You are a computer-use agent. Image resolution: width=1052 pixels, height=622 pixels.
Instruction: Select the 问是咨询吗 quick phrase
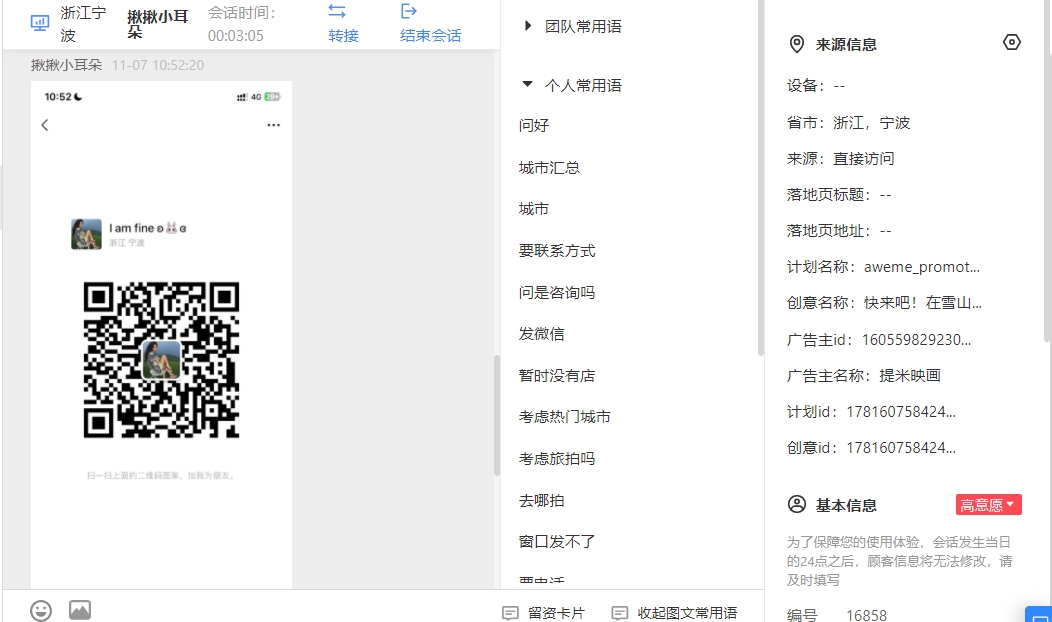tap(557, 293)
